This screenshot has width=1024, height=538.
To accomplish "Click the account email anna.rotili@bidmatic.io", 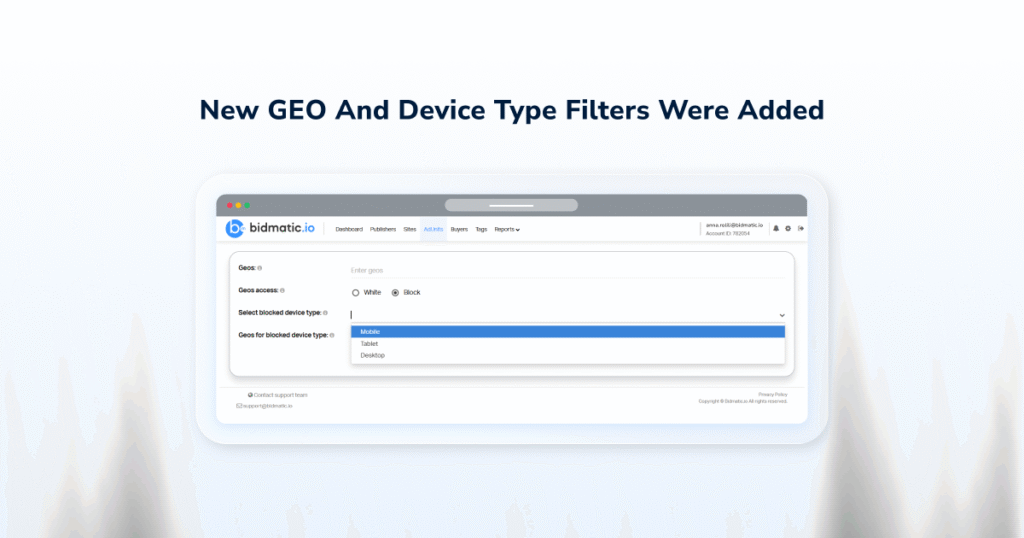I will coord(734,225).
